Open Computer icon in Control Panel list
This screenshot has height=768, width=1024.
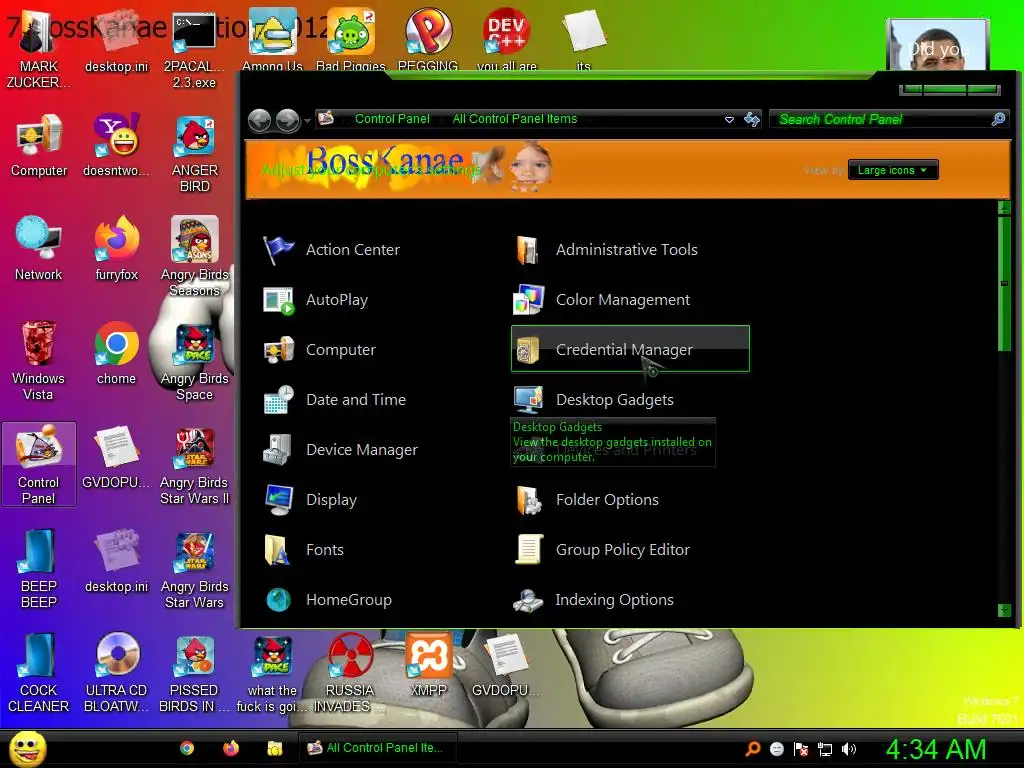point(279,350)
